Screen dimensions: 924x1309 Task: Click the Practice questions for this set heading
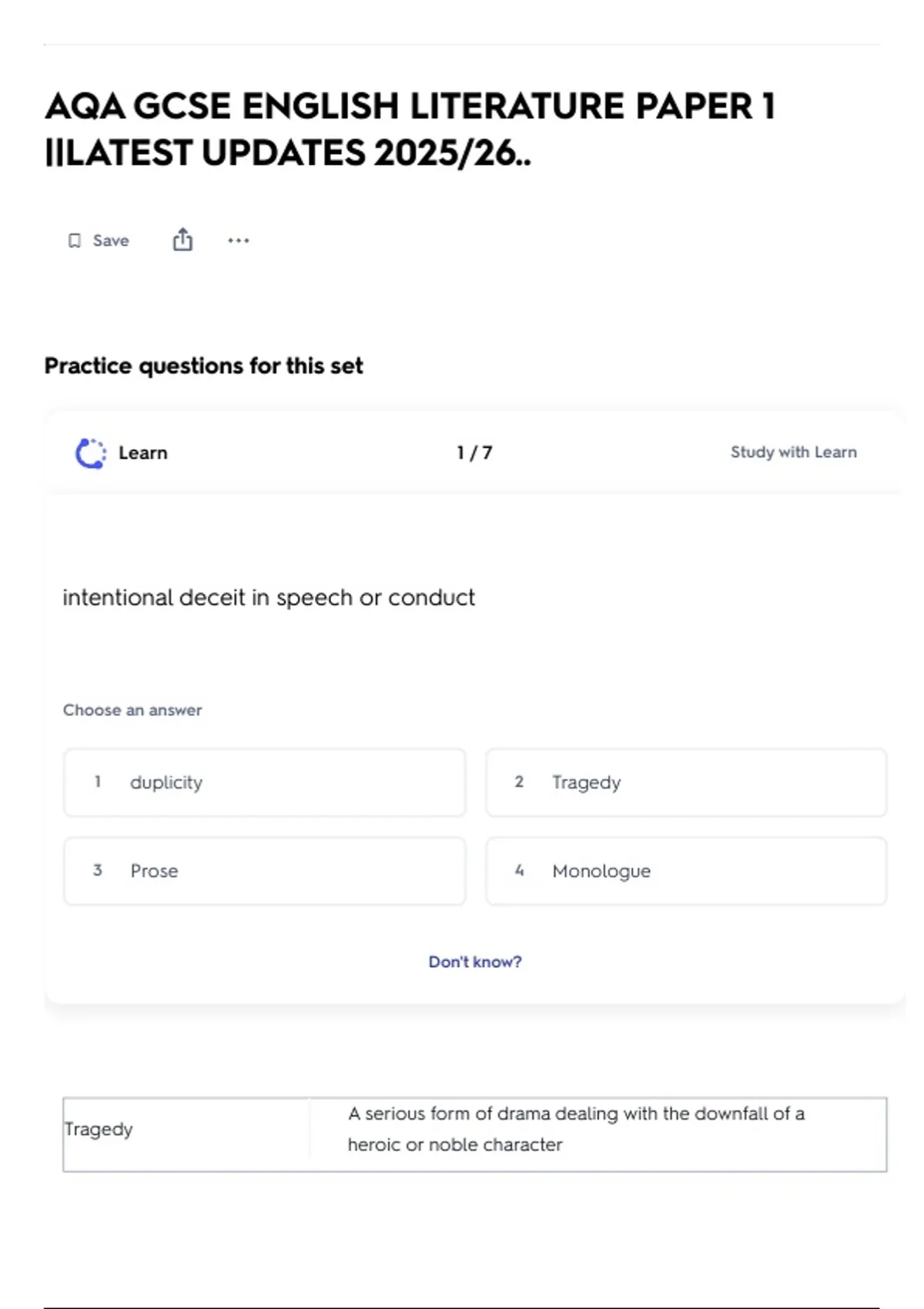[203, 366]
